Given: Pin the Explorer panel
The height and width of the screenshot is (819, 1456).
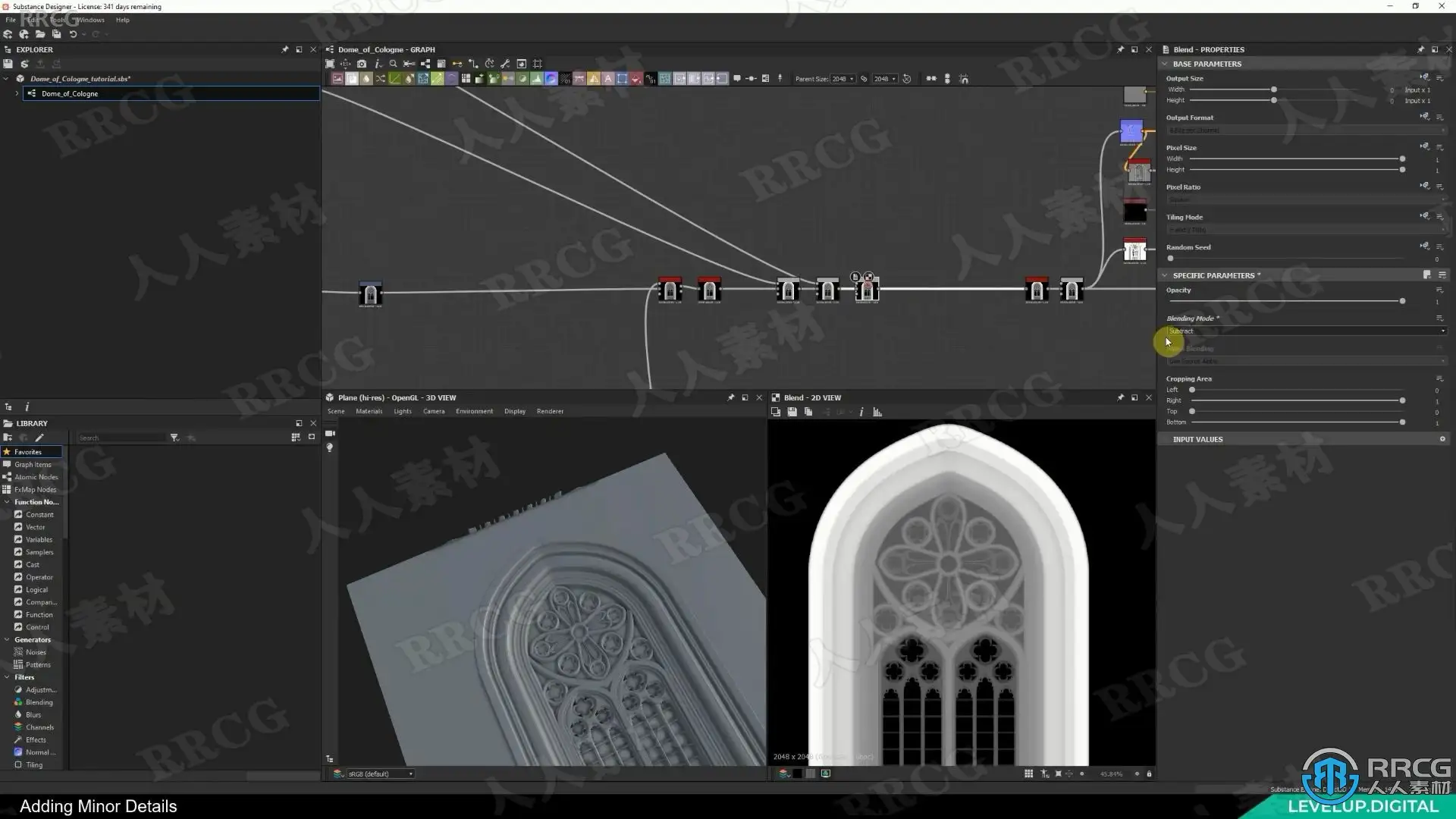Looking at the screenshot, I should coord(285,49).
